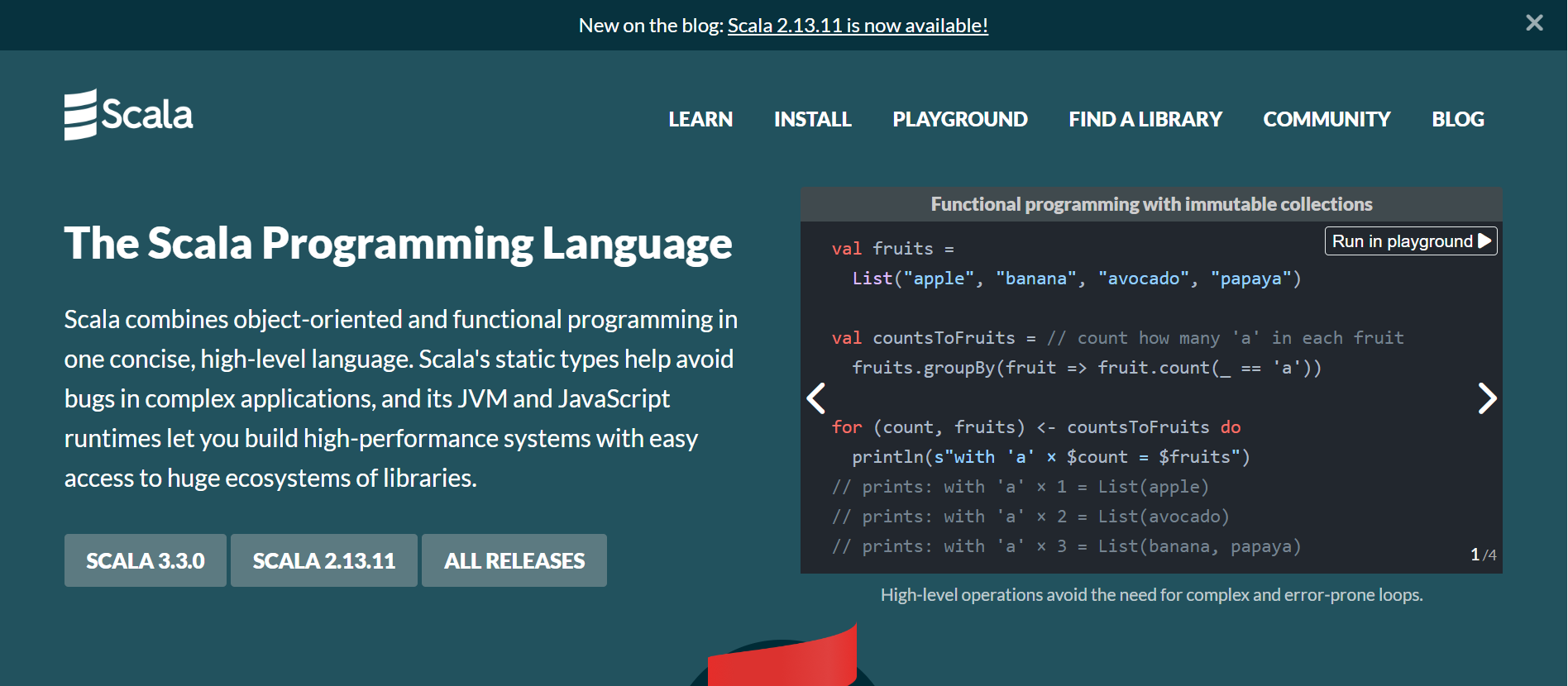This screenshot has height=686, width=1568.
Task: Run the code sample in playground
Action: tap(1411, 241)
